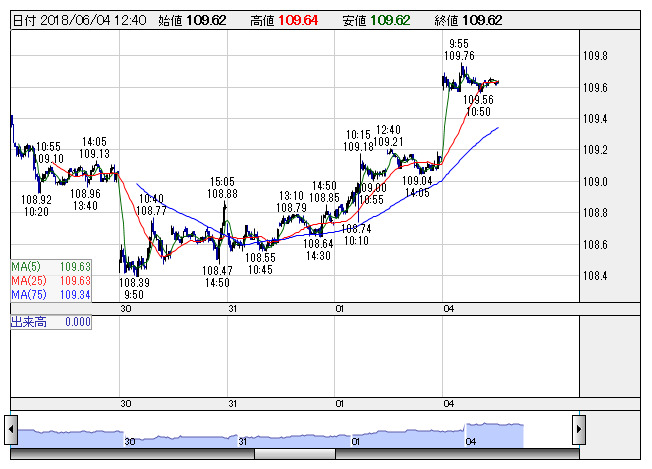Click date label 01 on price chart axis
Image resolution: width=652 pixels, height=469 pixels.
[340, 309]
